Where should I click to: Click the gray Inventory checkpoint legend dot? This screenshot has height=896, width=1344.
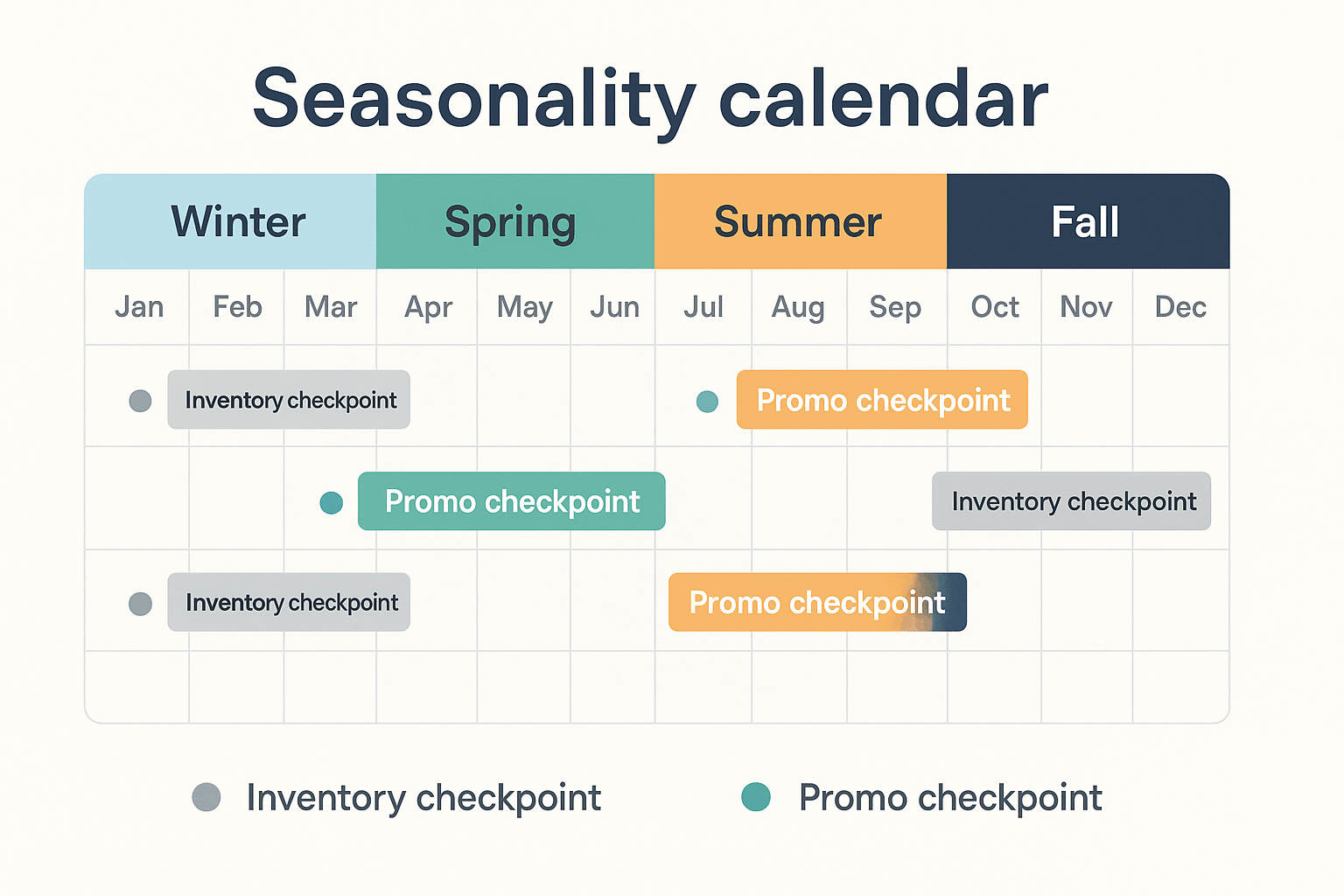[206, 797]
